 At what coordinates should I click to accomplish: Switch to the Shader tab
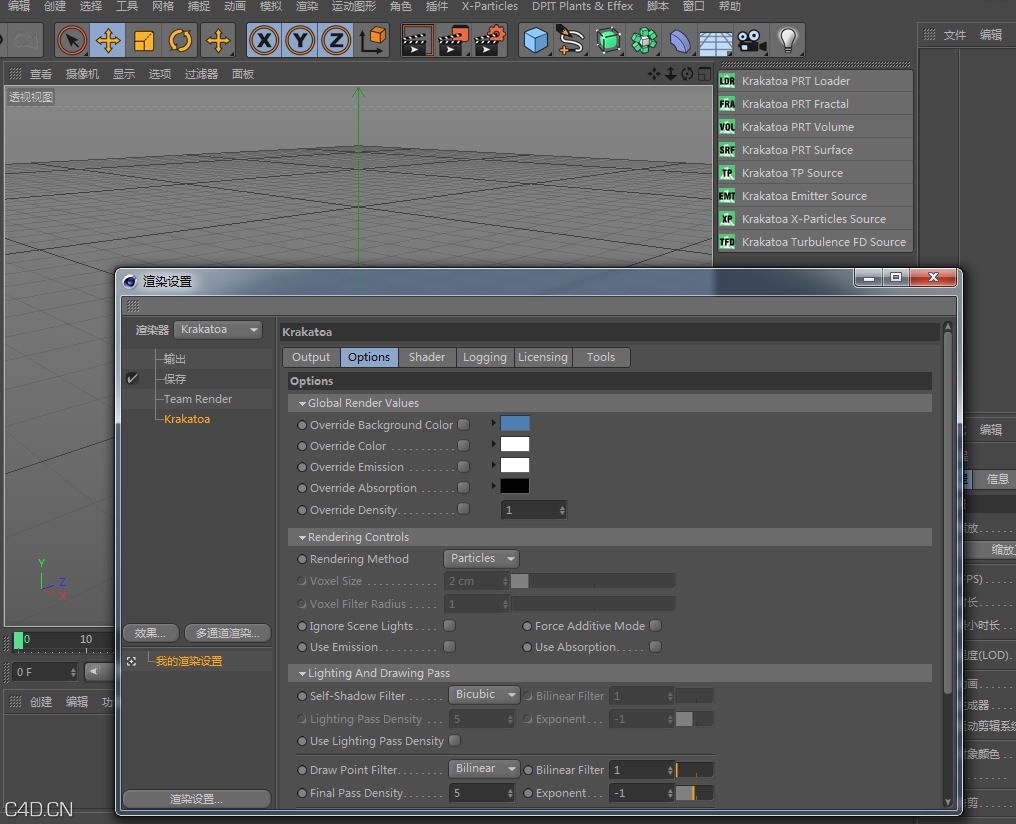(x=426, y=357)
